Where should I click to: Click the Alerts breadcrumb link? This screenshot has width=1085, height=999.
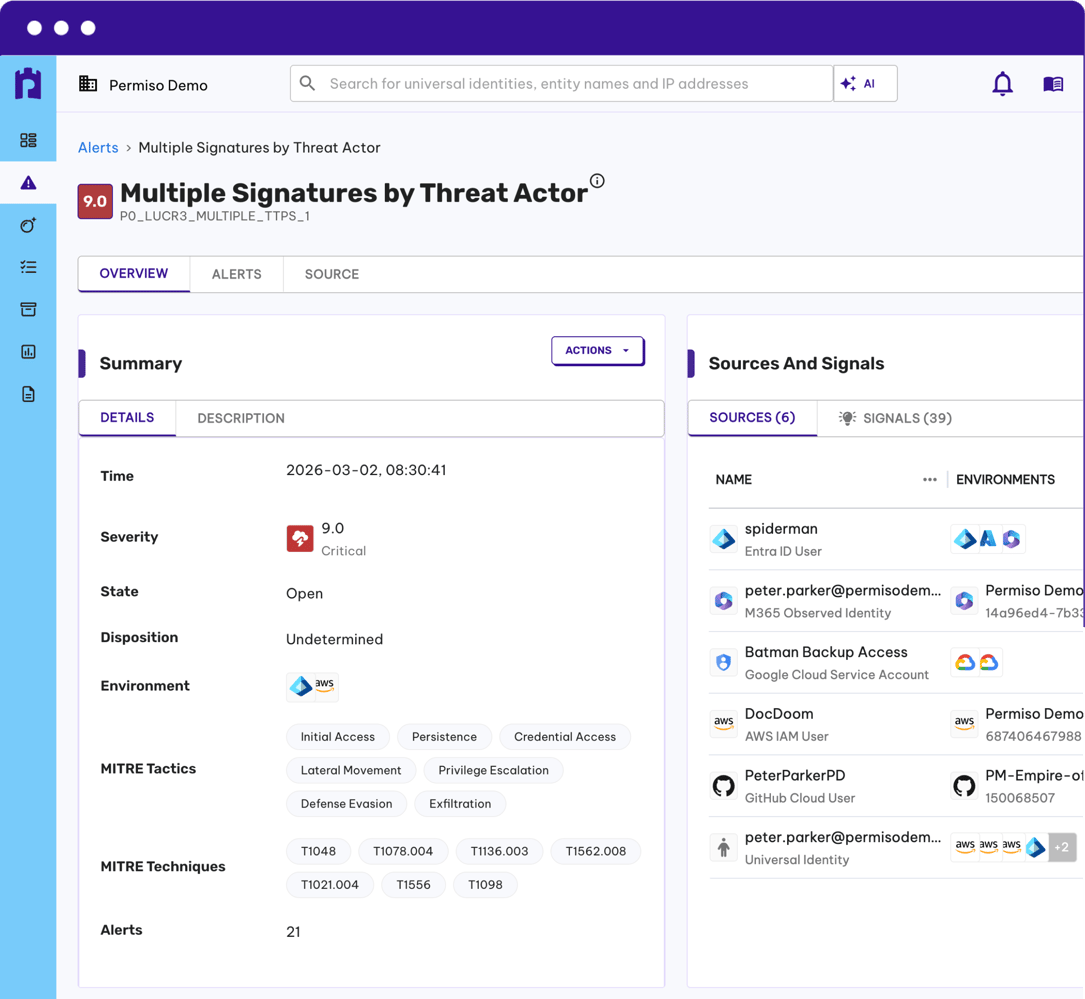pyautogui.click(x=98, y=147)
